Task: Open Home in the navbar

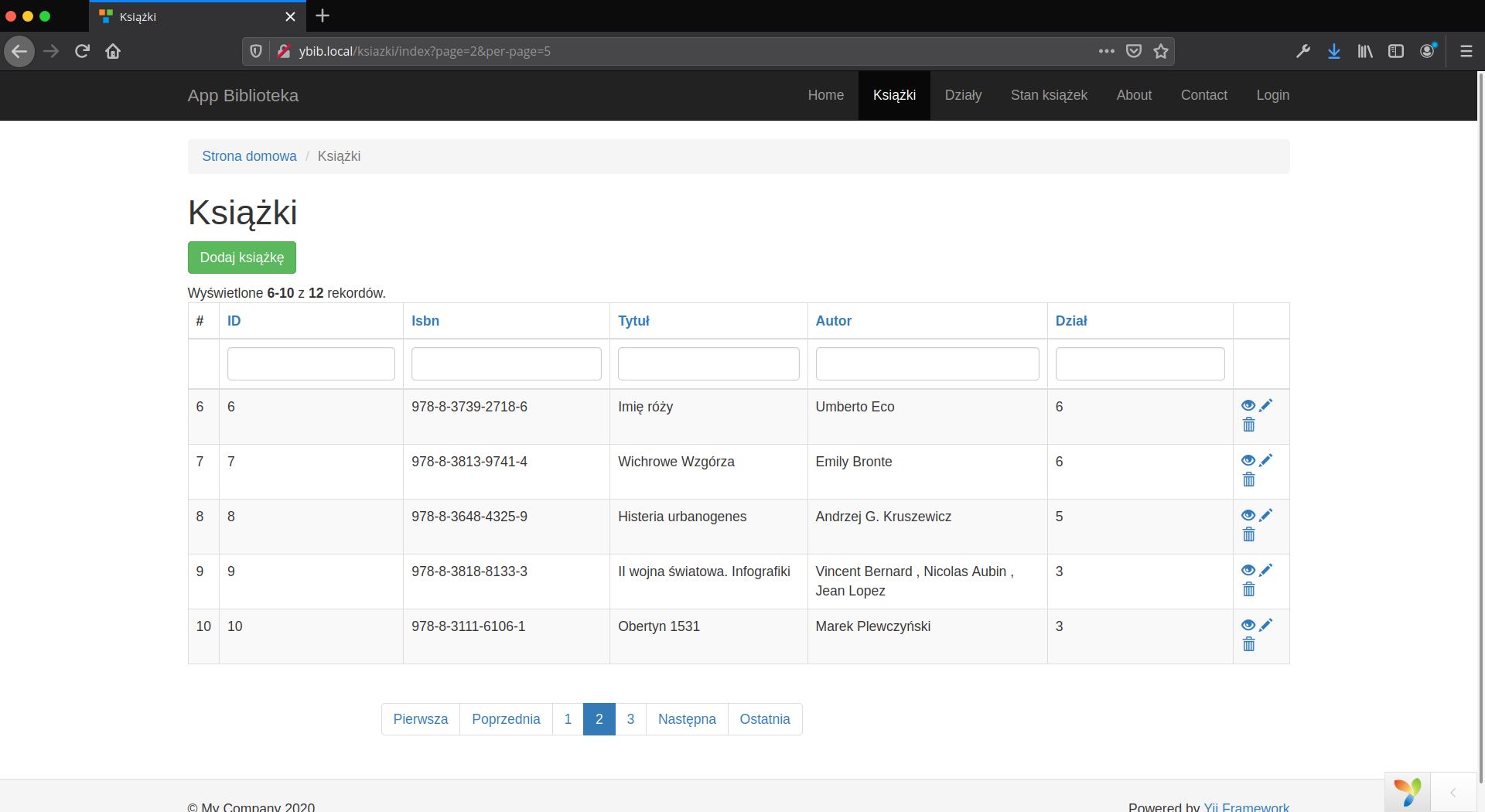Action: coord(826,95)
